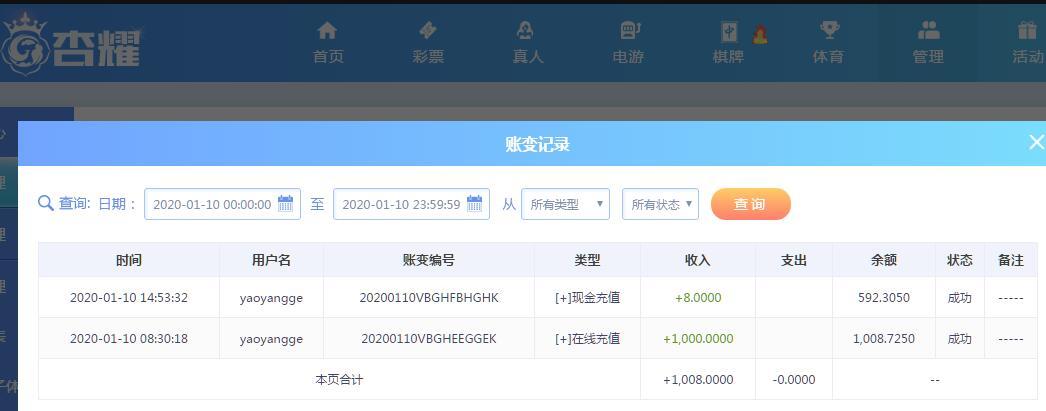
Task: Open the 管理 management people icon
Action: (928, 31)
